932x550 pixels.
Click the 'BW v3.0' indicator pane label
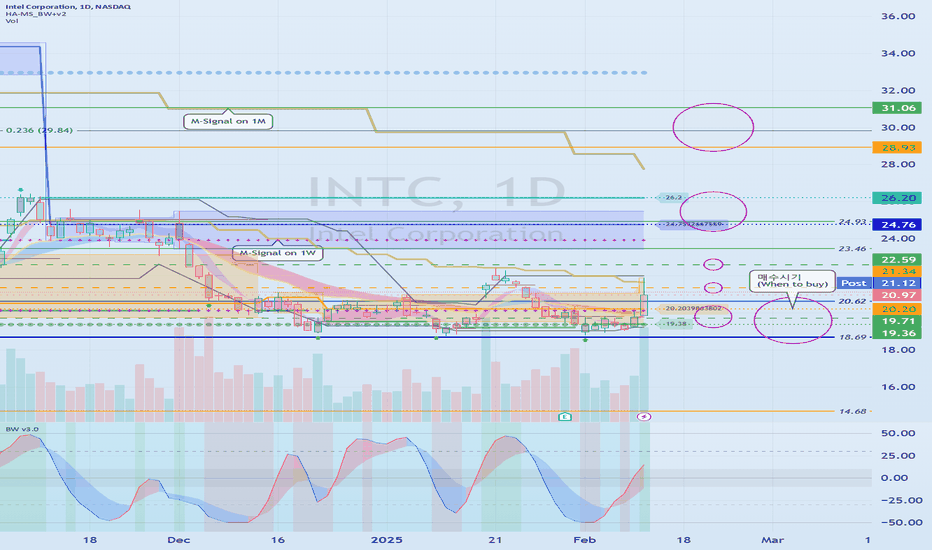pyautogui.click(x=22, y=429)
